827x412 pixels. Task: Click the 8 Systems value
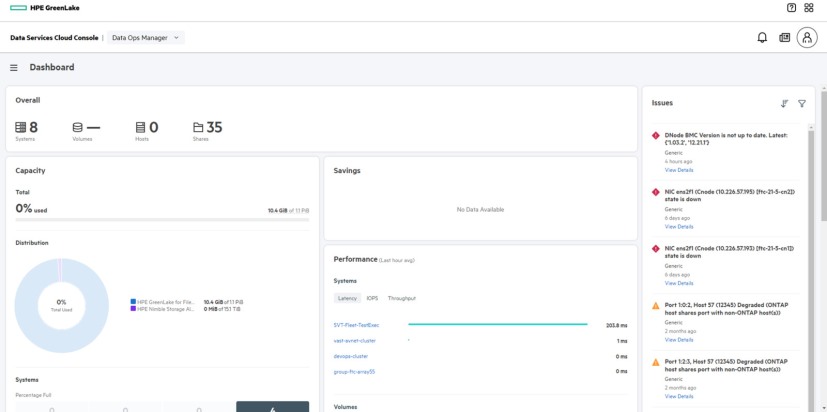point(33,127)
